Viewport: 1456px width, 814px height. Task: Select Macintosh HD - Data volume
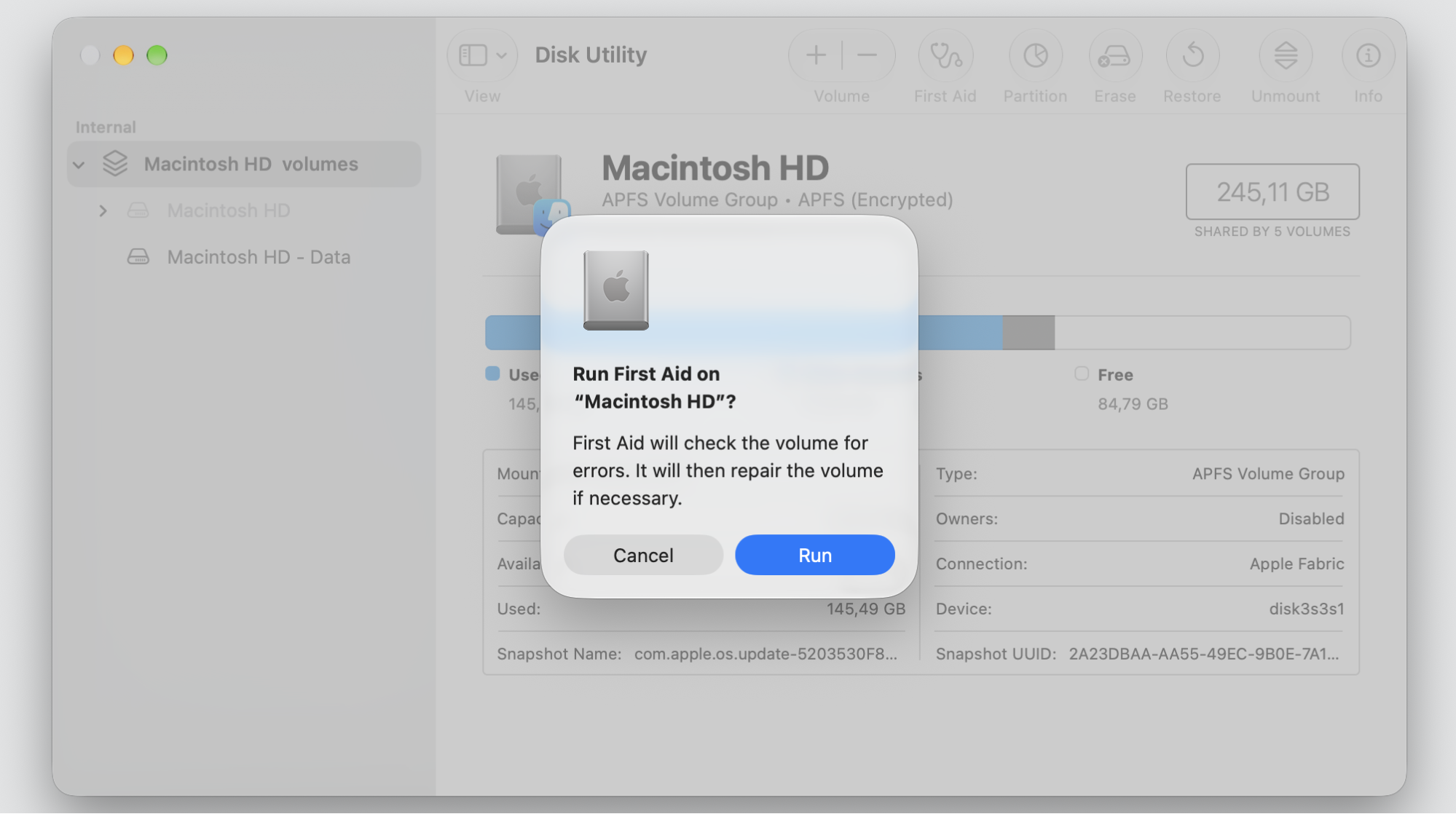[x=259, y=257]
